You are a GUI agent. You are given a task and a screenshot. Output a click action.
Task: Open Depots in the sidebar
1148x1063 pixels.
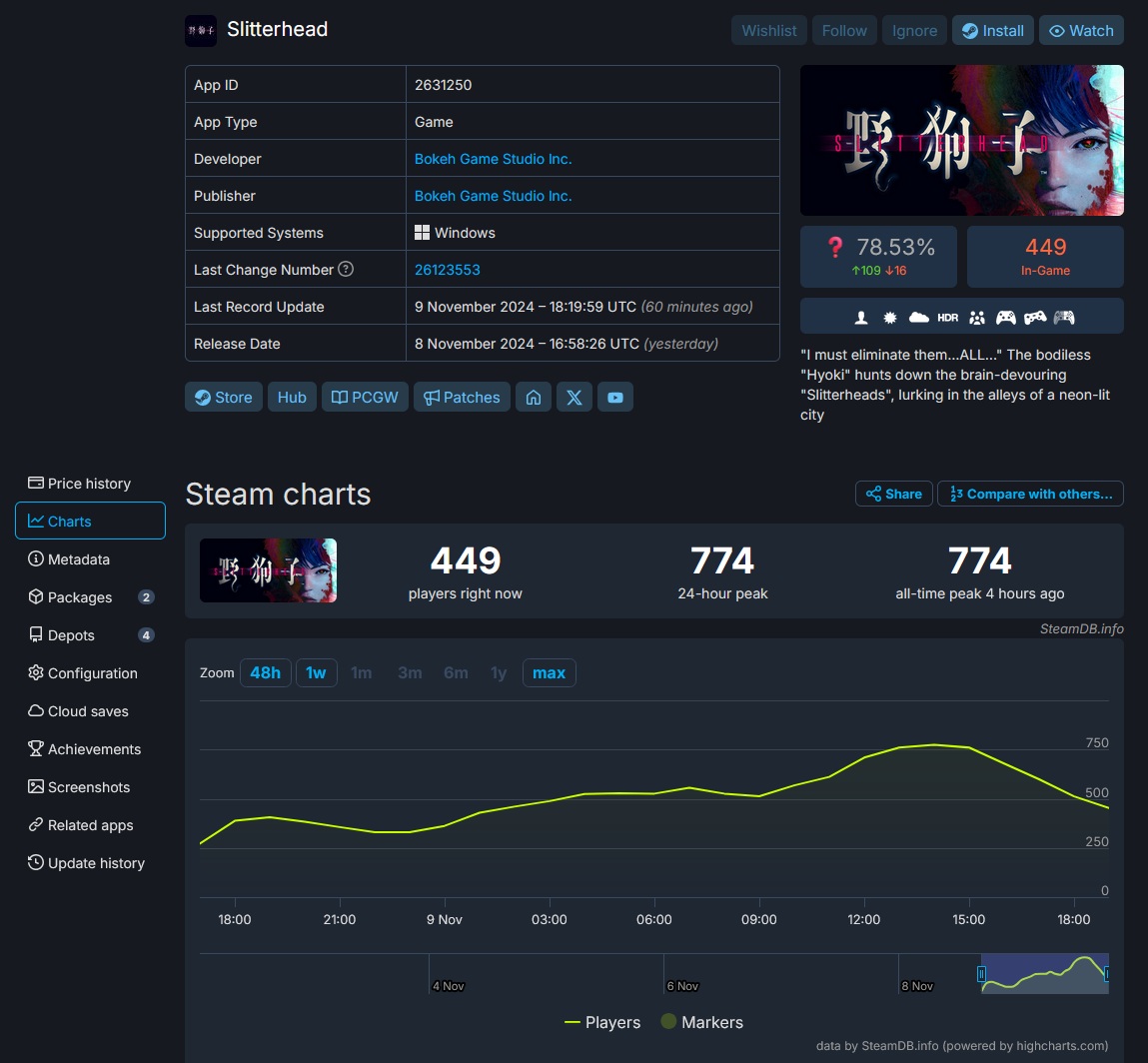[x=90, y=635]
